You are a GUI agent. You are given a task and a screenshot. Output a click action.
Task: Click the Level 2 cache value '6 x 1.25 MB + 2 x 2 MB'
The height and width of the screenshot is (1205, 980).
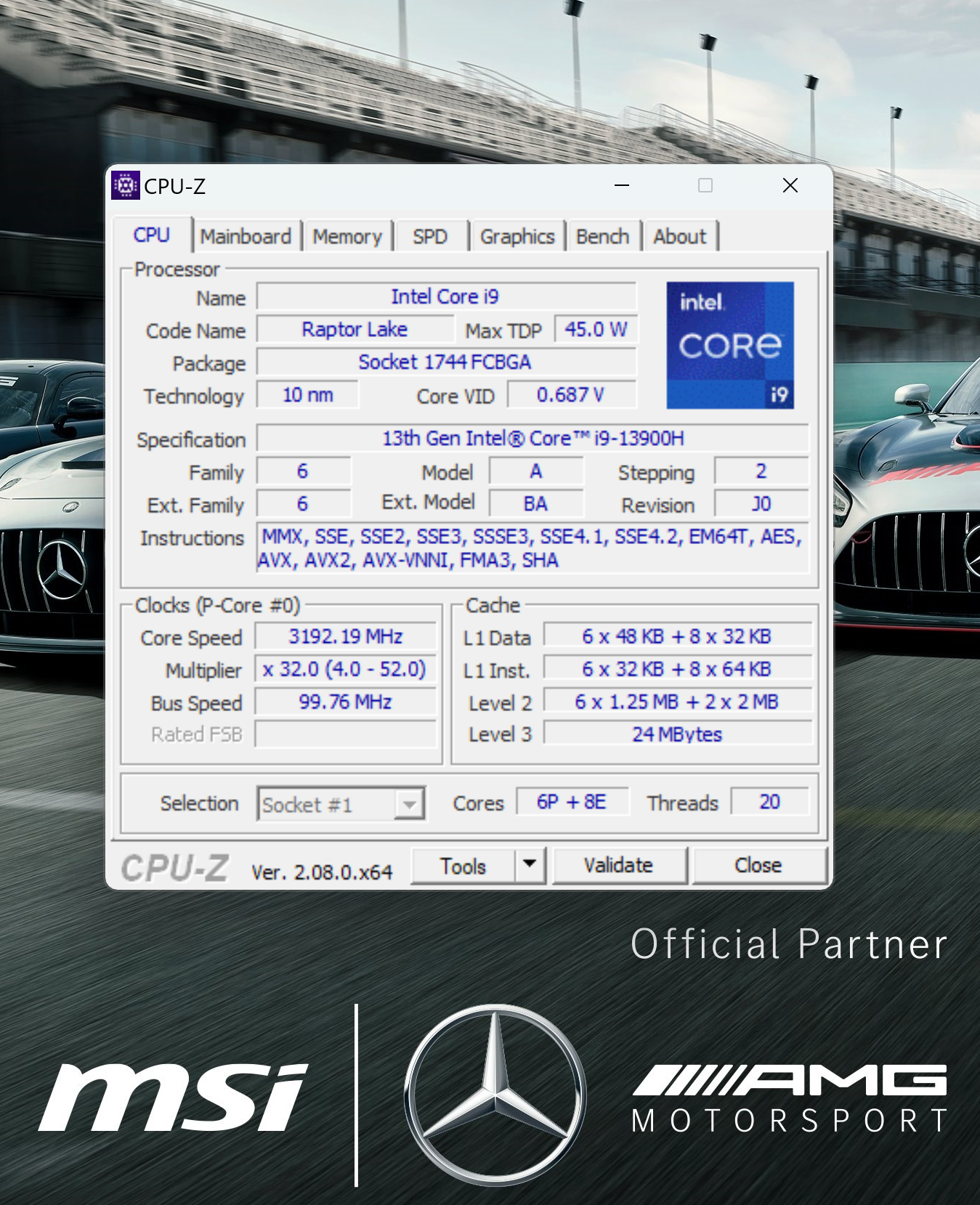point(678,702)
